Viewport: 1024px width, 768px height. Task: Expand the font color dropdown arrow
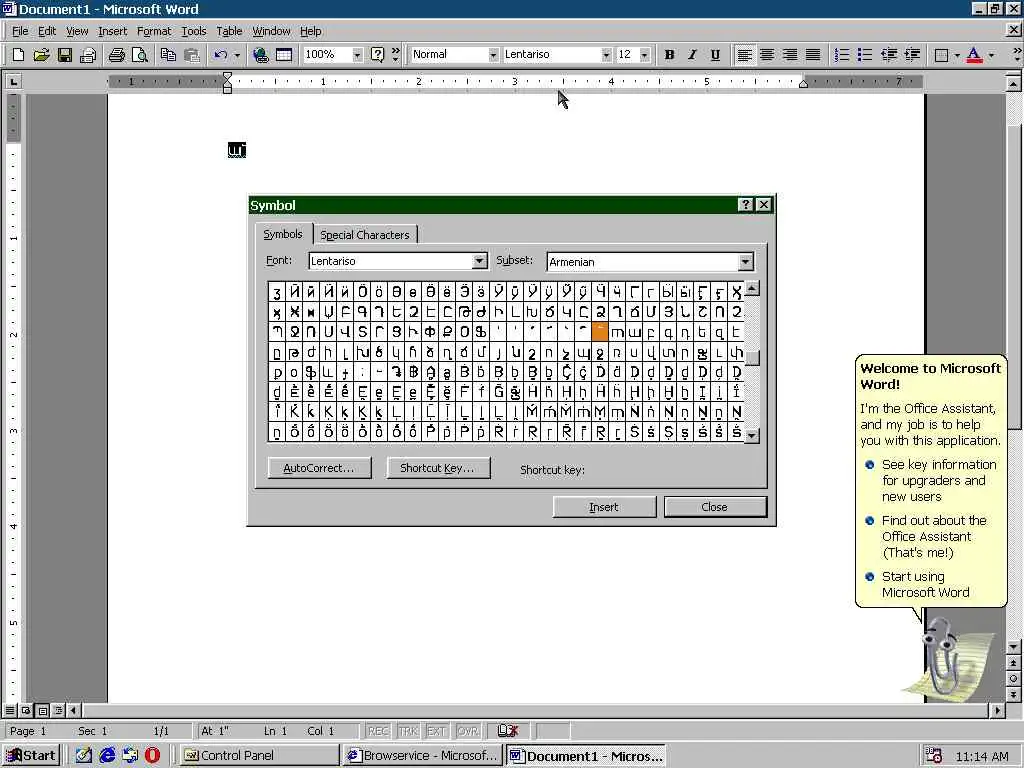991,55
